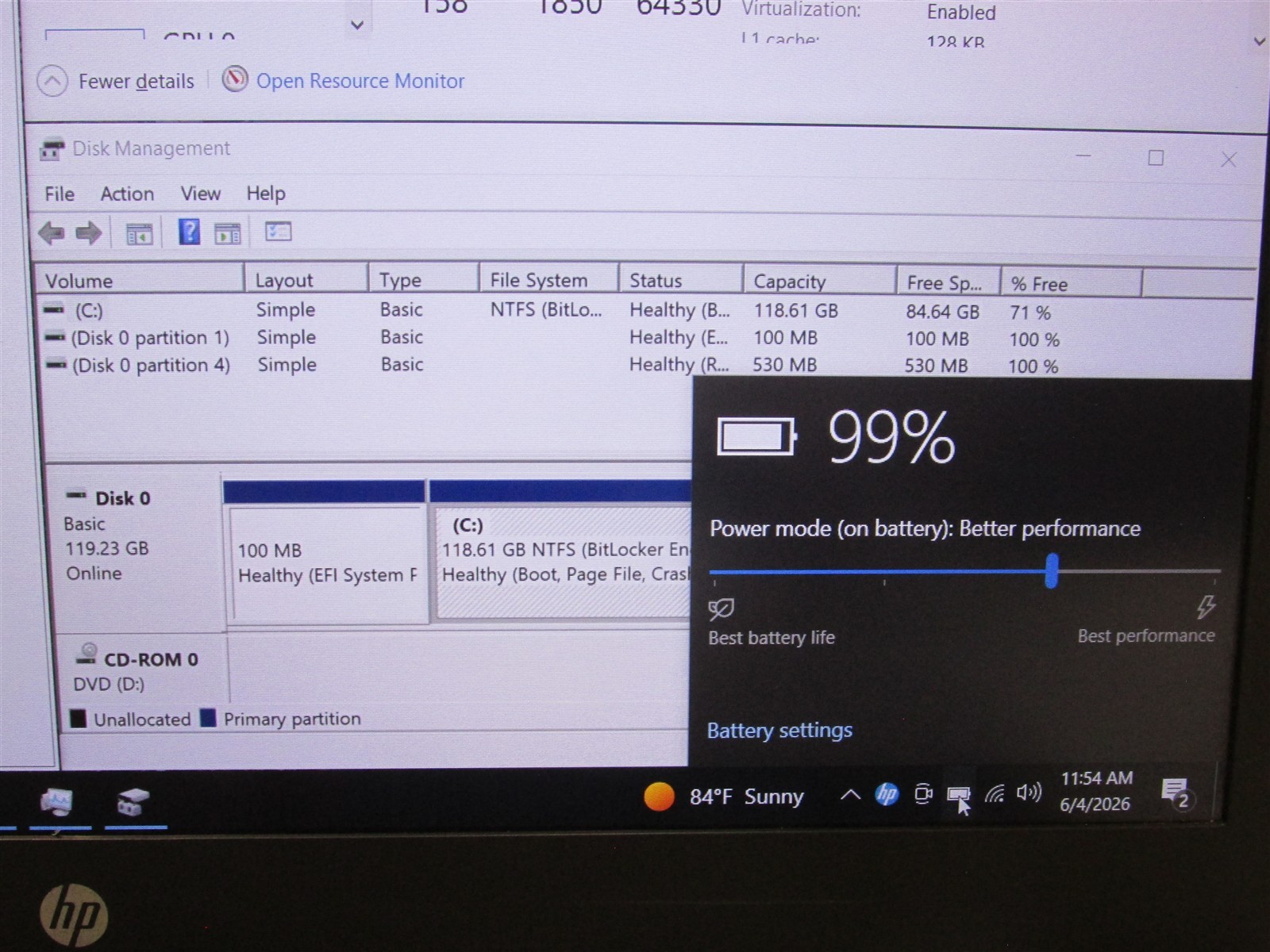This screenshot has width=1270, height=952.
Task: Click the Fewer details button in Task Manager
Action: [116, 81]
